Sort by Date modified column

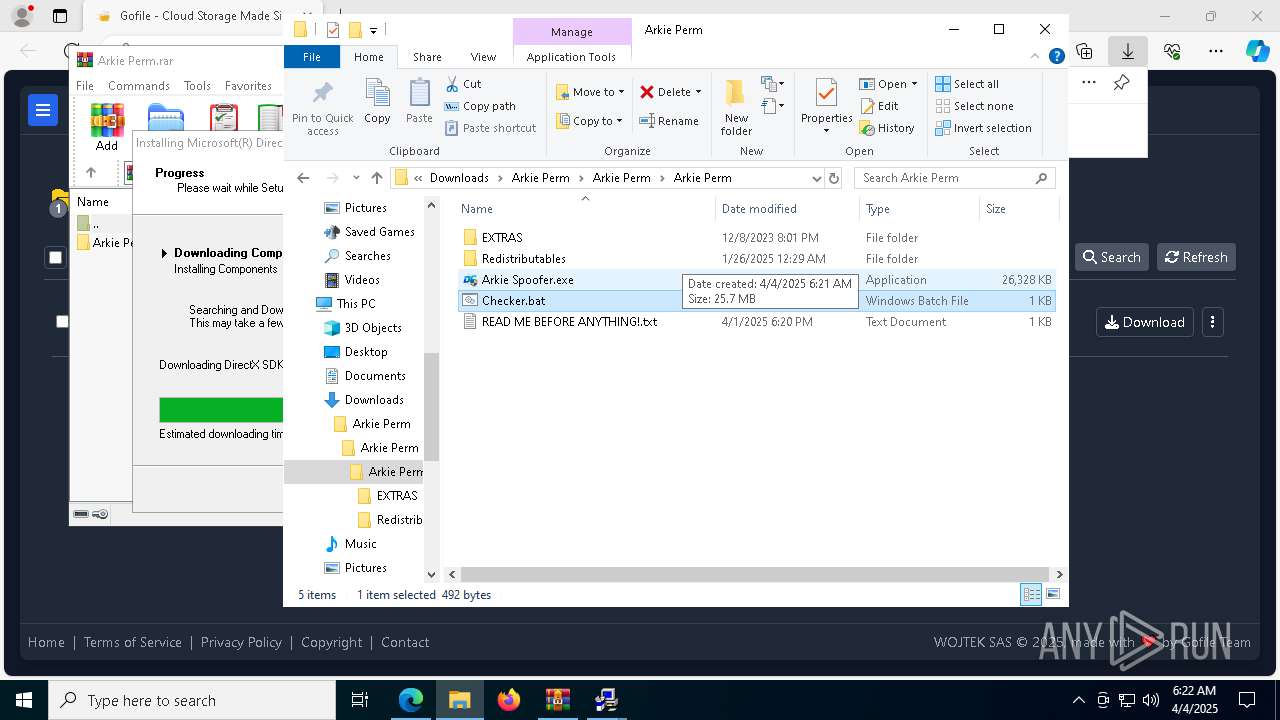(x=787, y=209)
